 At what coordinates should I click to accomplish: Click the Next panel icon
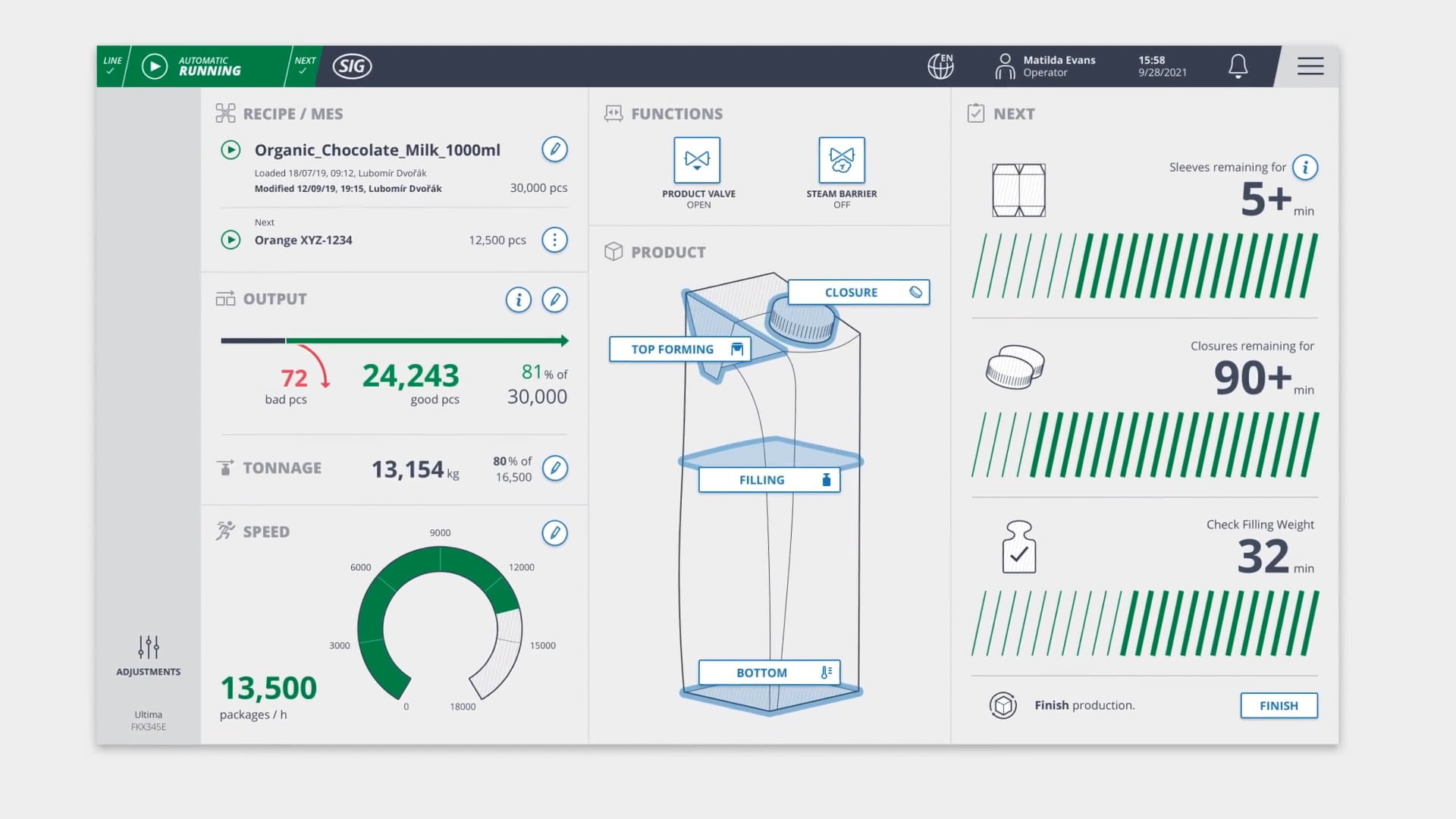[x=974, y=113]
